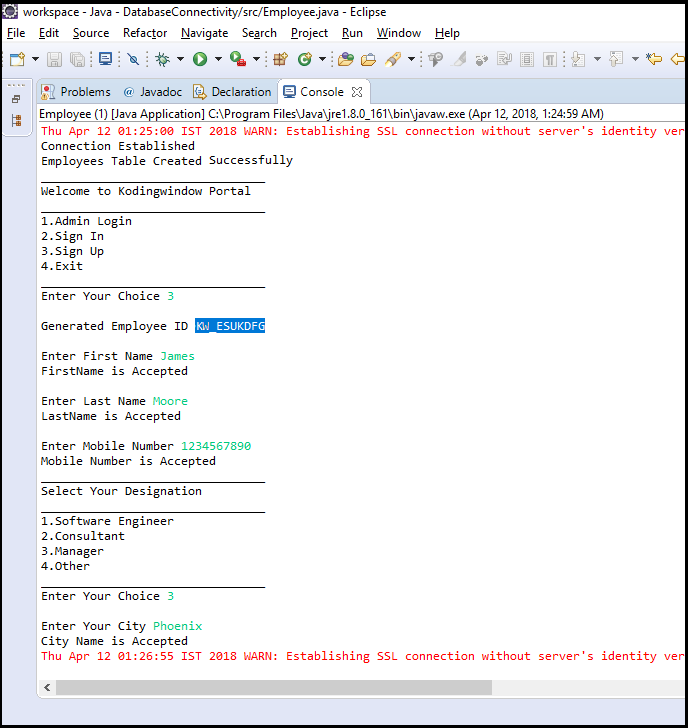
Task: Click the Debug bug icon
Action: pyautogui.click(x=162, y=59)
